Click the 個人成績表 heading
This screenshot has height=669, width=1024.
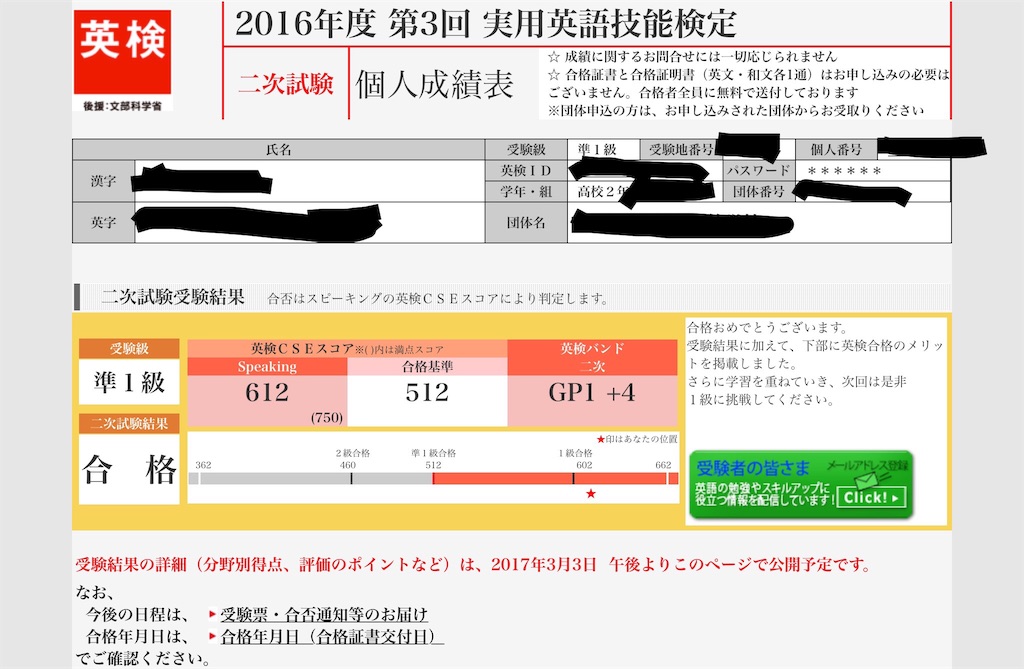point(434,85)
